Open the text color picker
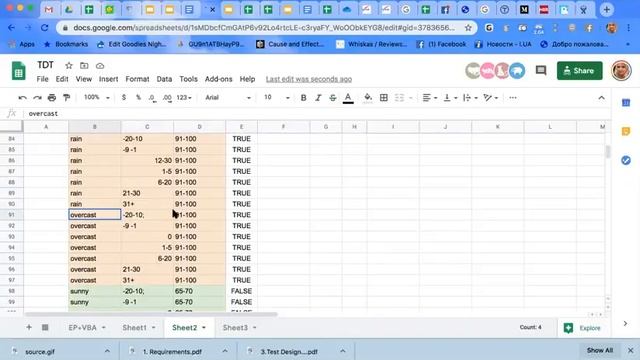Image resolution: width=640 pixels, height=360 pixels. [x=348, y=98]
